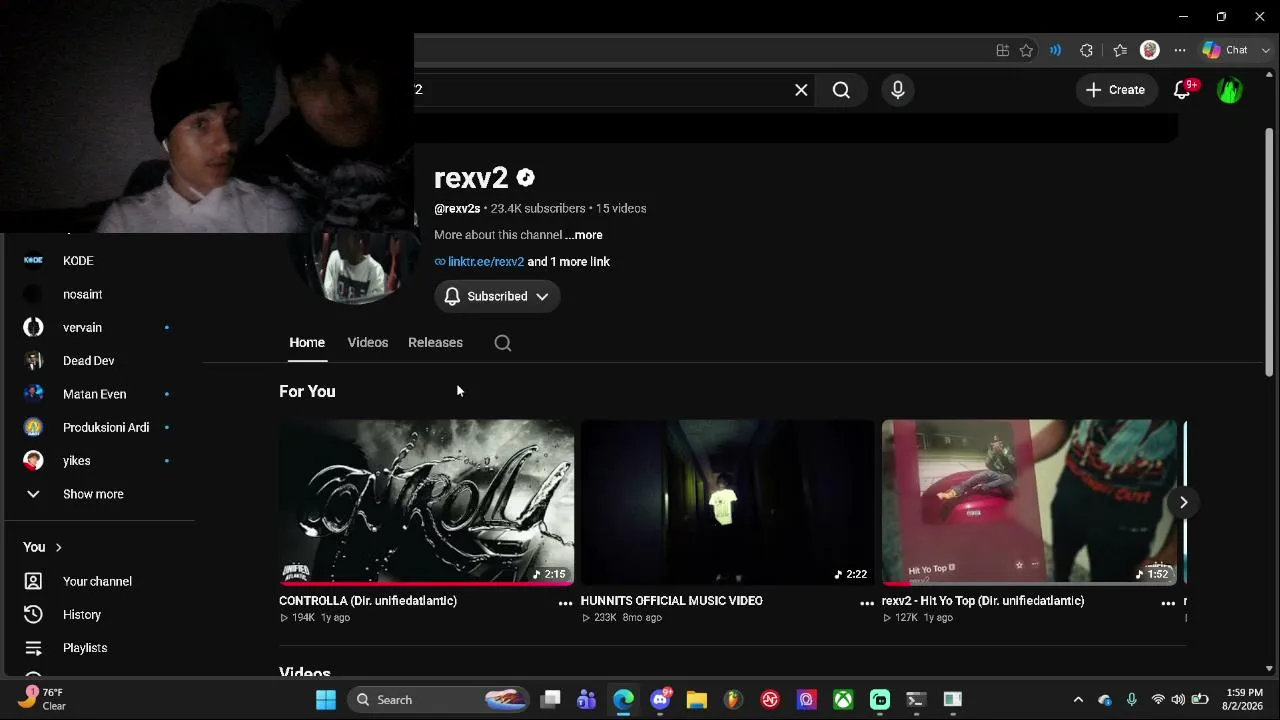
Task: Click the YouTube search magnifier button
Action: click(x=841, y=90)
